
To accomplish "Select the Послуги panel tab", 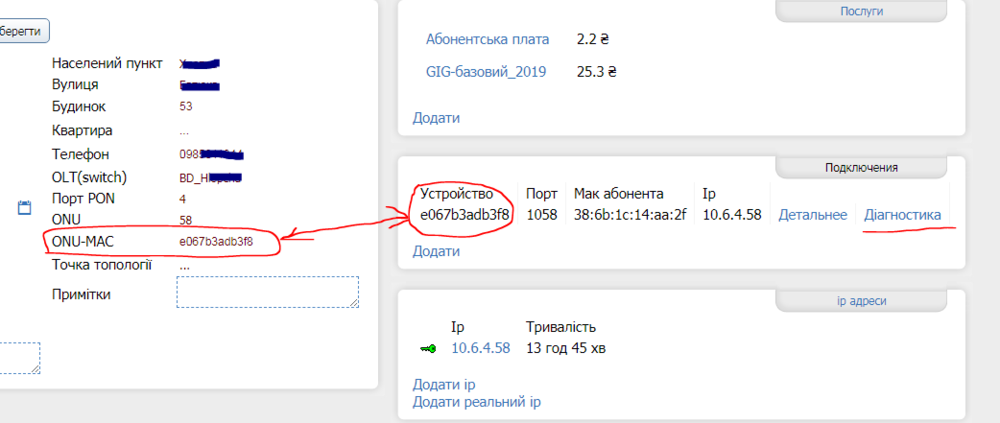I will pyautogui.click(x=861, y=11).
